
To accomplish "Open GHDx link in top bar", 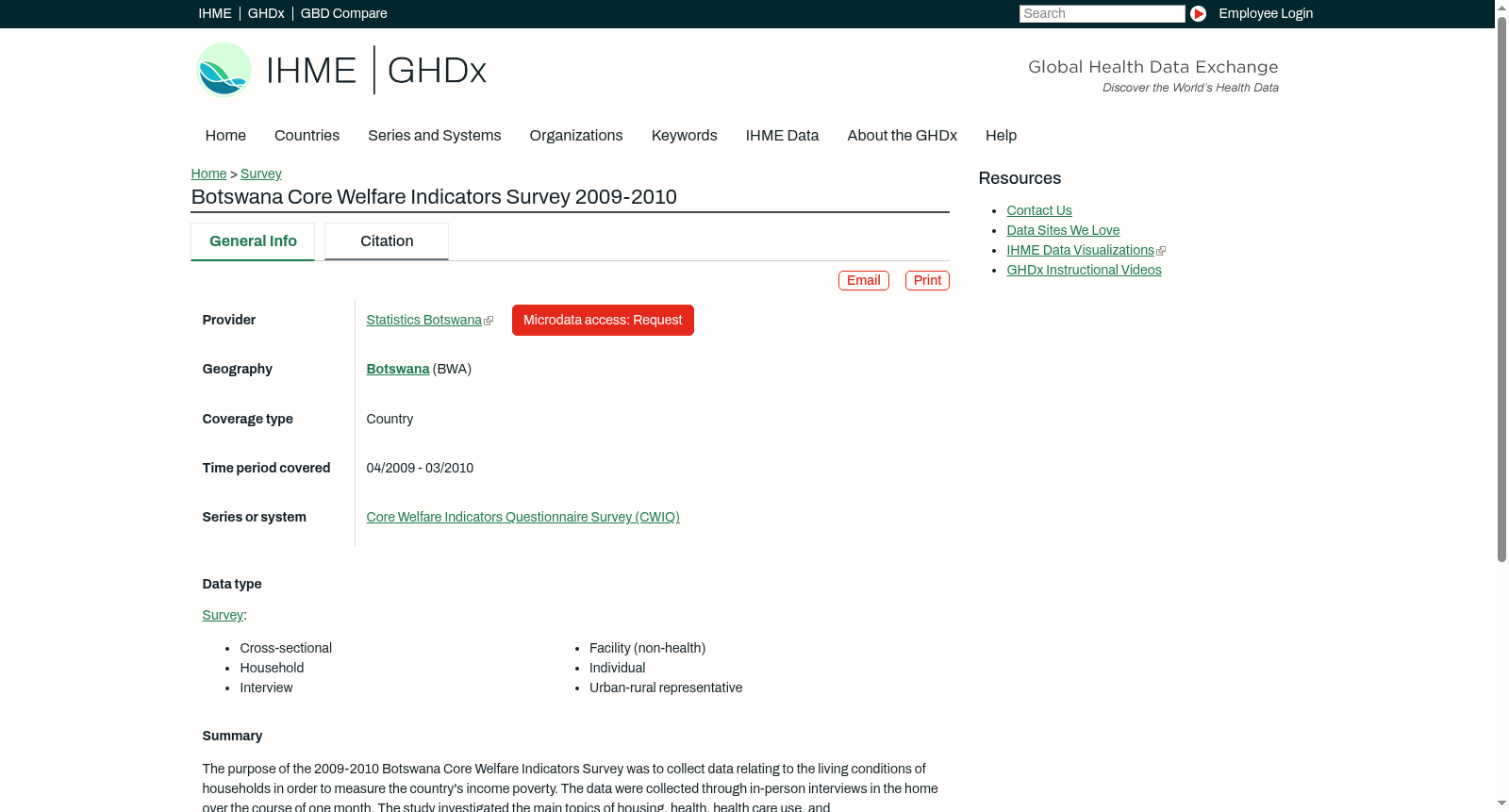I will pos(266,13).
